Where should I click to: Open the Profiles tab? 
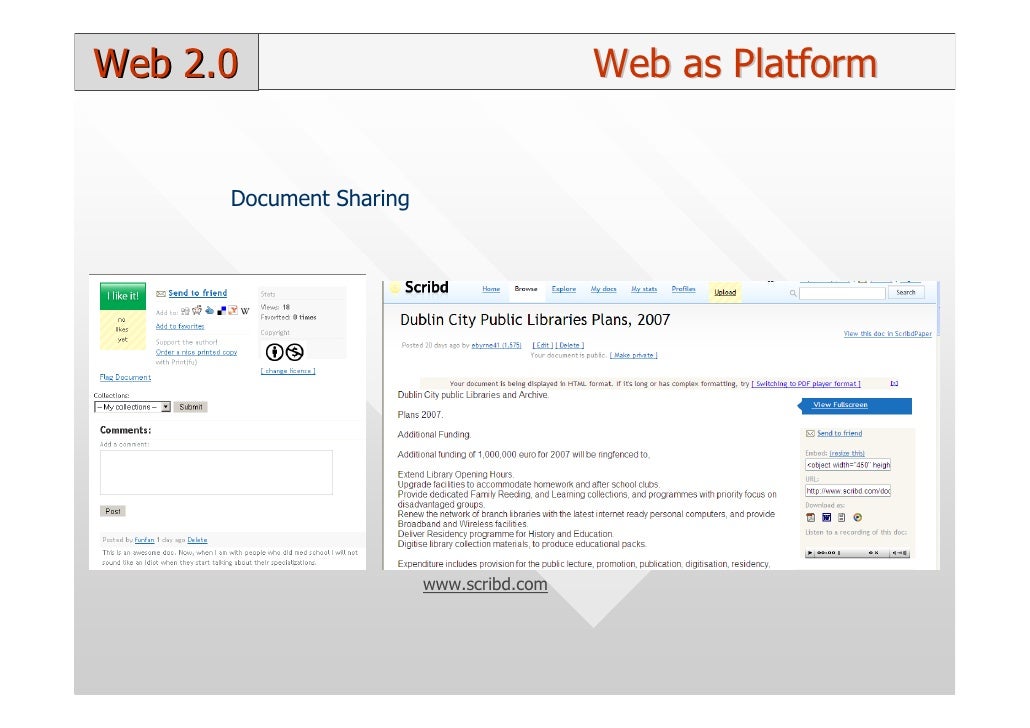pos(683,289)
